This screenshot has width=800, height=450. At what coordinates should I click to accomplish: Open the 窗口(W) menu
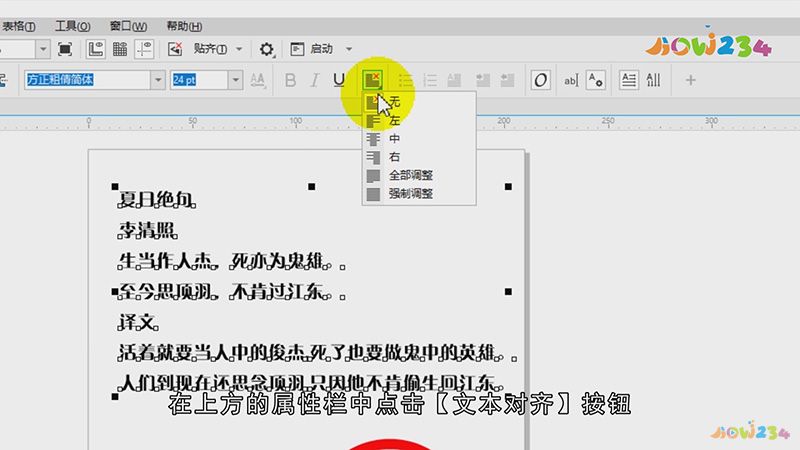128,26
